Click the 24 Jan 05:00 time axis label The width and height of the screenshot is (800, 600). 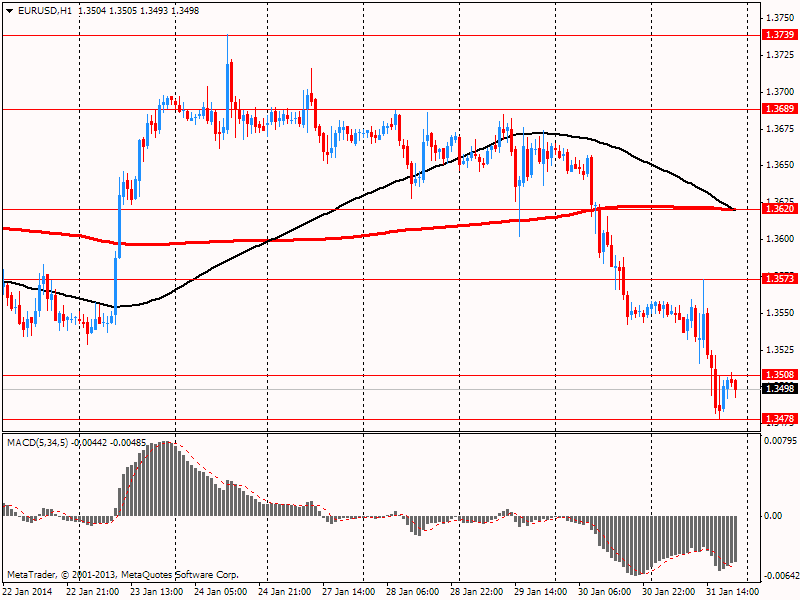click(221, 592)
